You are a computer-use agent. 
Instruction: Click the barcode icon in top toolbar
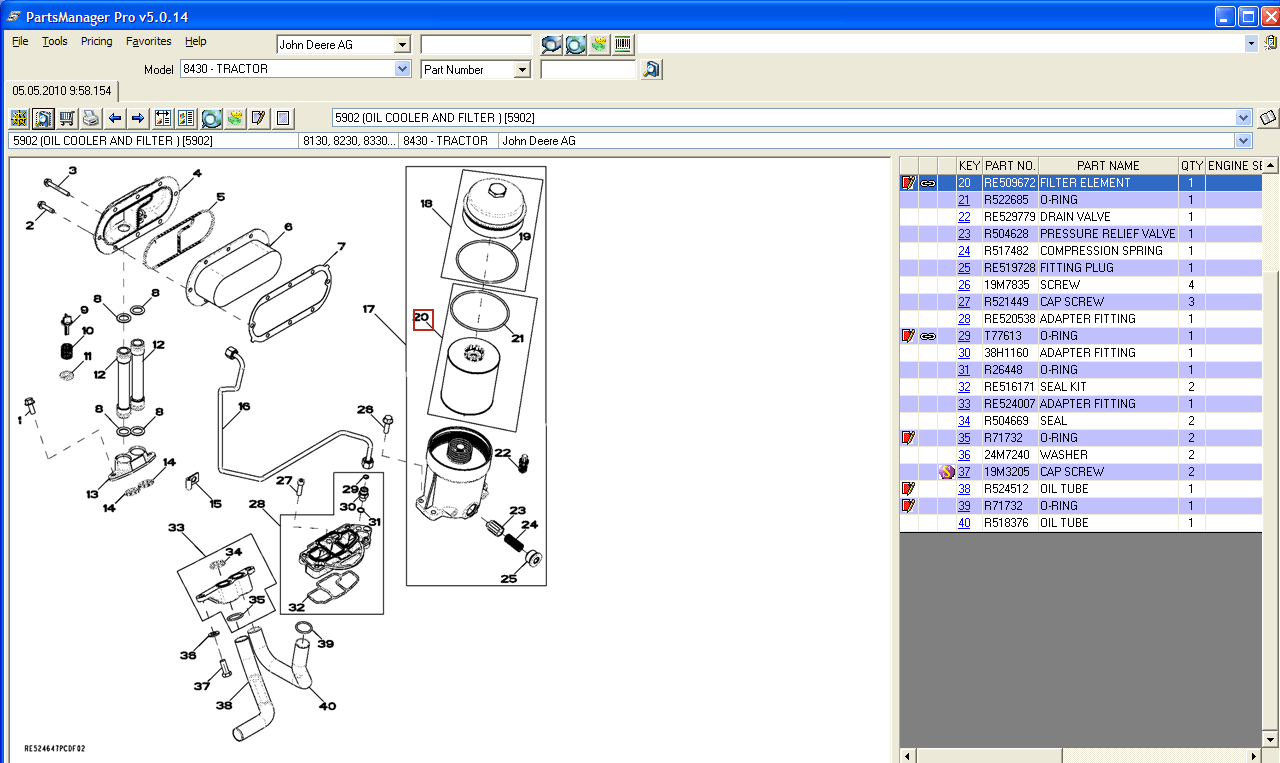pyautogui.click(x=623, y=44)
